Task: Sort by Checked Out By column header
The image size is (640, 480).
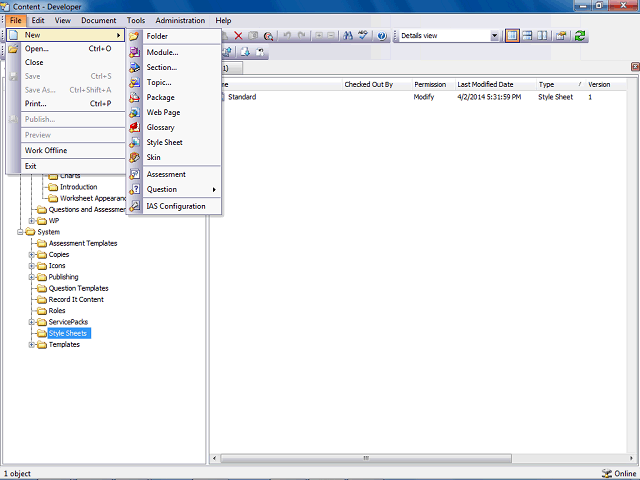Action: click(x=377, y=84)
